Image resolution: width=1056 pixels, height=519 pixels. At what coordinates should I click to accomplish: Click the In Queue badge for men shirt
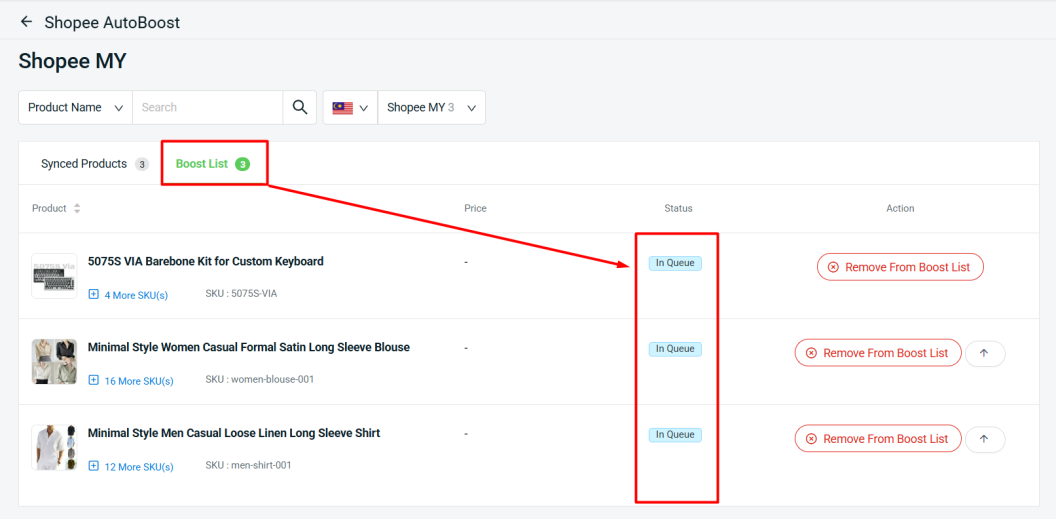(675, 435)
